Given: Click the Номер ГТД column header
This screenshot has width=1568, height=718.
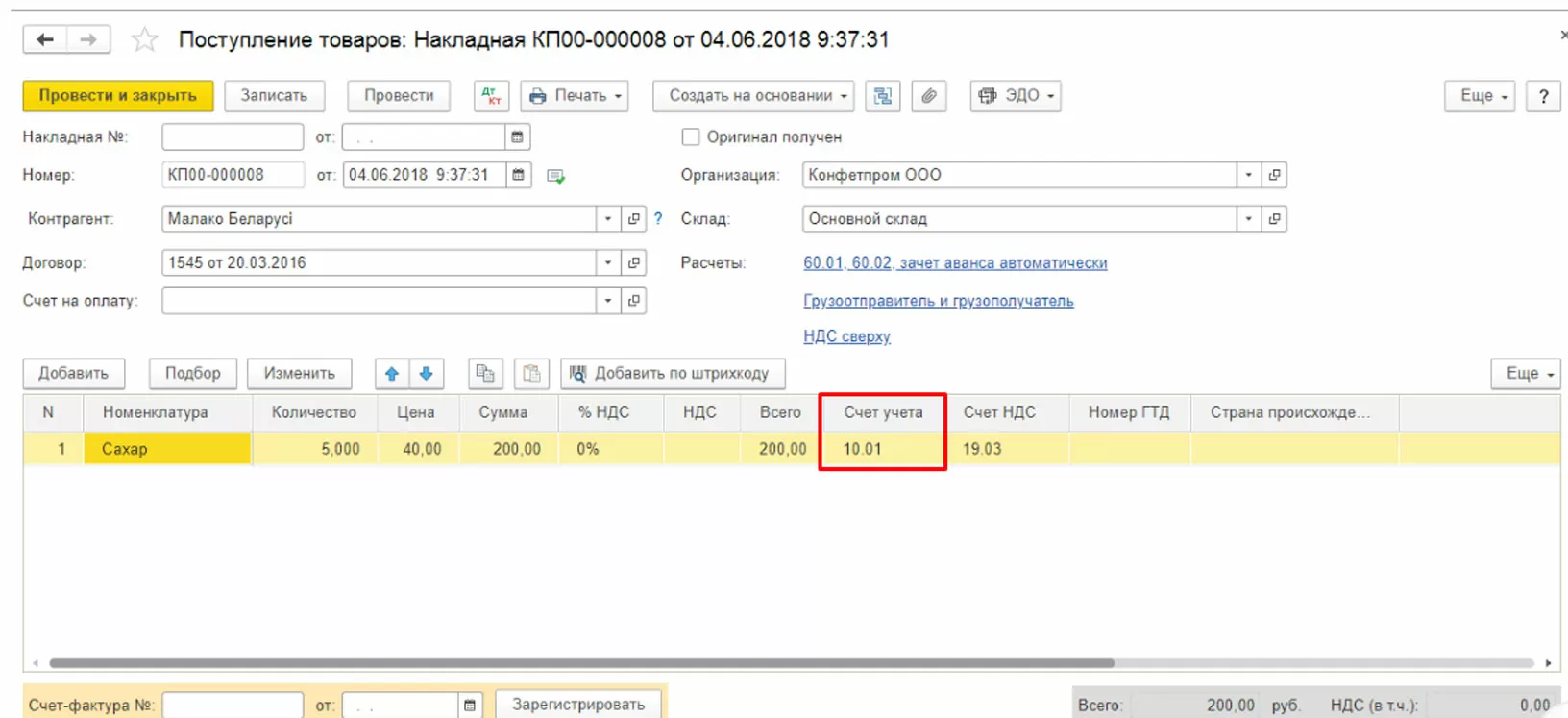Looking at the screenshot, I should point(1129,412).
